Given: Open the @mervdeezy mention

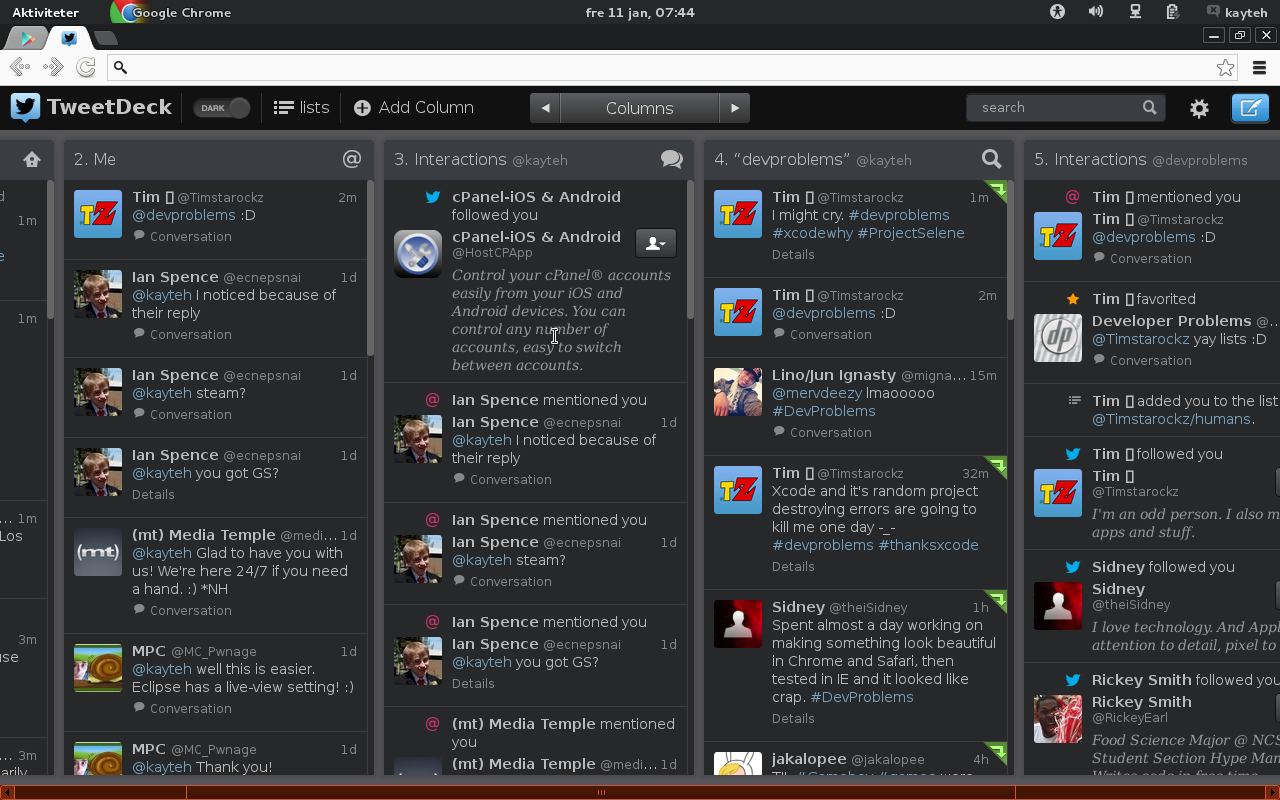Looking at the screenshot, I should [x=819, y=393].
